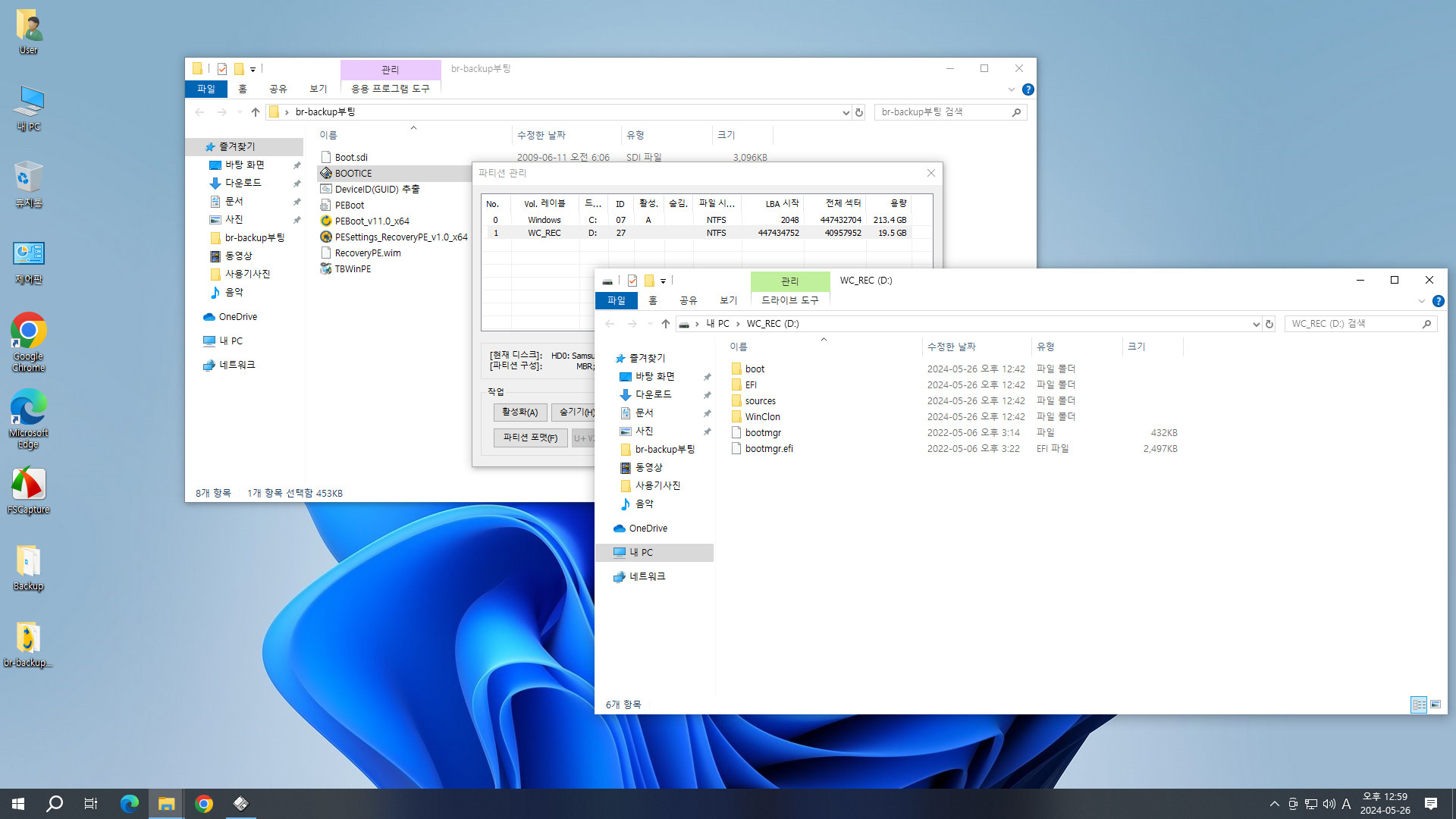
Task: Open 응용 프로그램 도구 tab
Action: tap(391, 89)
